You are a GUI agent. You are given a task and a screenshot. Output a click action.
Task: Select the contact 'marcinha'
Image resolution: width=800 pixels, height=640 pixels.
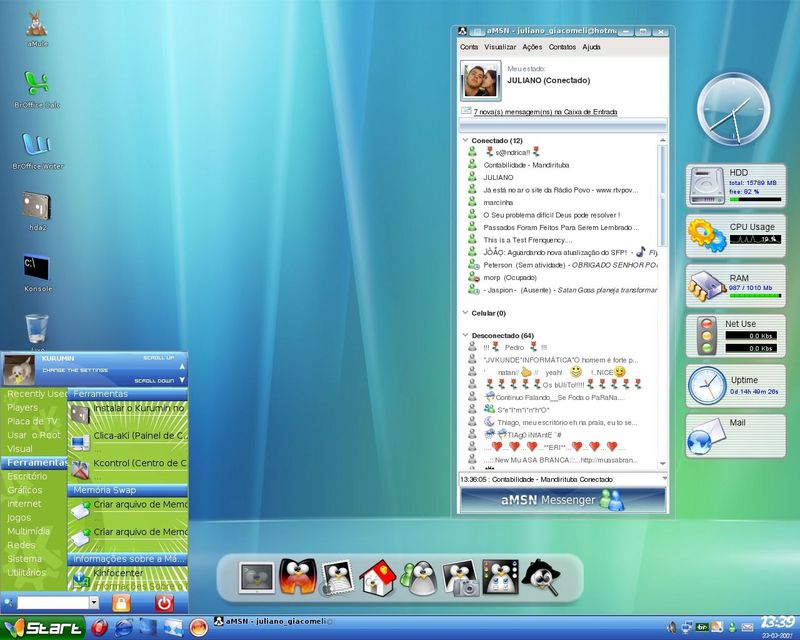tap(498, 203)
